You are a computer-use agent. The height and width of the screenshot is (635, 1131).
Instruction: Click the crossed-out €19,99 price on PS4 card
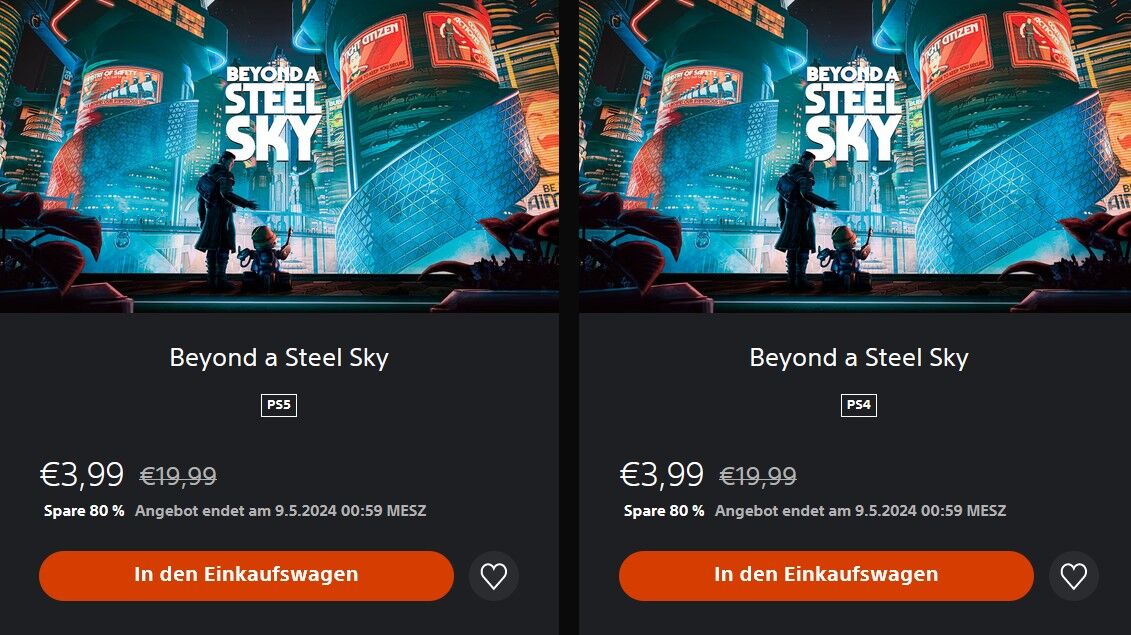758,476
